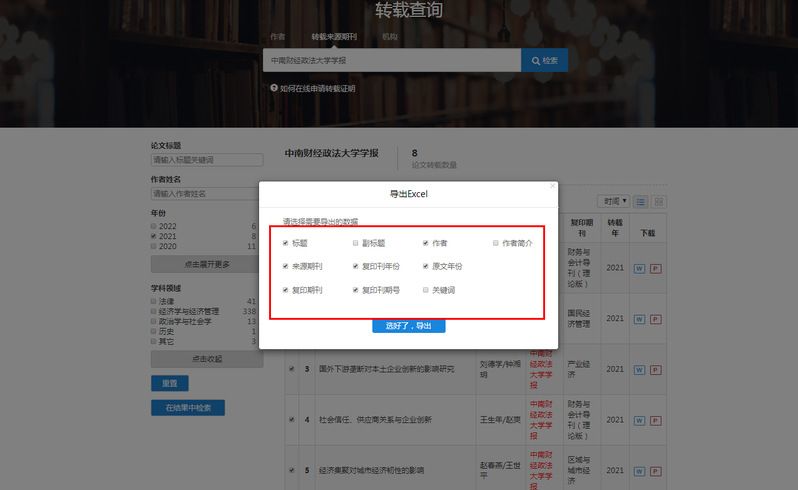Open the 时间 sort dropdown
The width and height of the screenshot is (798, 490).
[613, 202]
